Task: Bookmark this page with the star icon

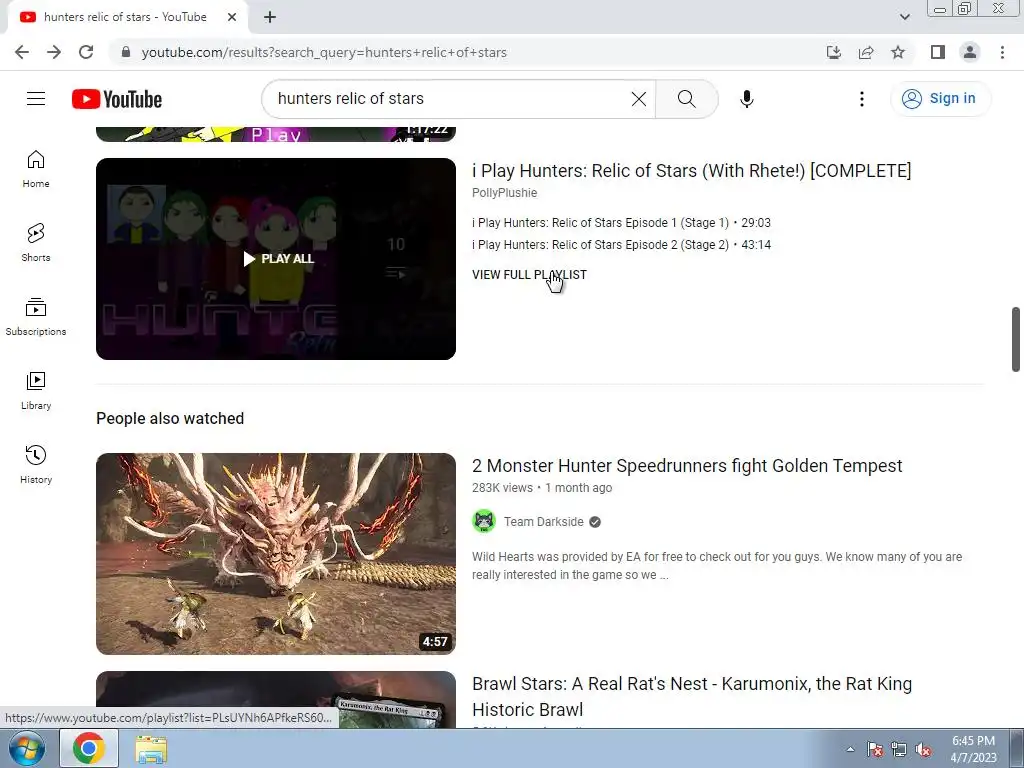Action: pyautogui.click(x=898, y=52)
